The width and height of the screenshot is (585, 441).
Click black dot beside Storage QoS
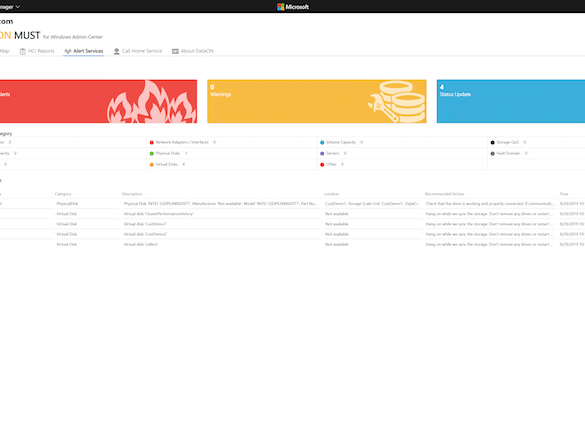point(492,143)
